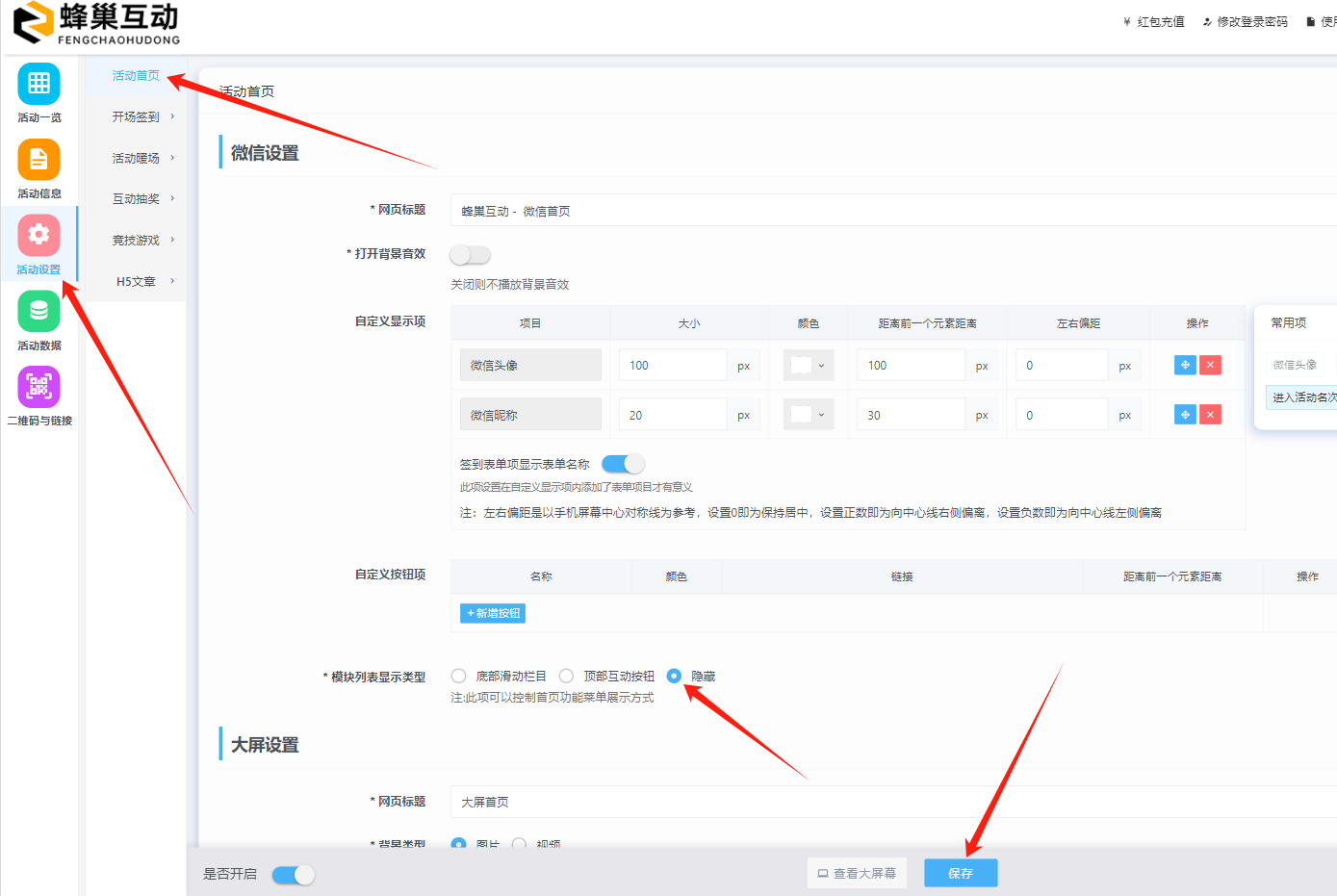
Task: Click the 大屏设置 网页标题 input field
Action: [x=893, y=802]
